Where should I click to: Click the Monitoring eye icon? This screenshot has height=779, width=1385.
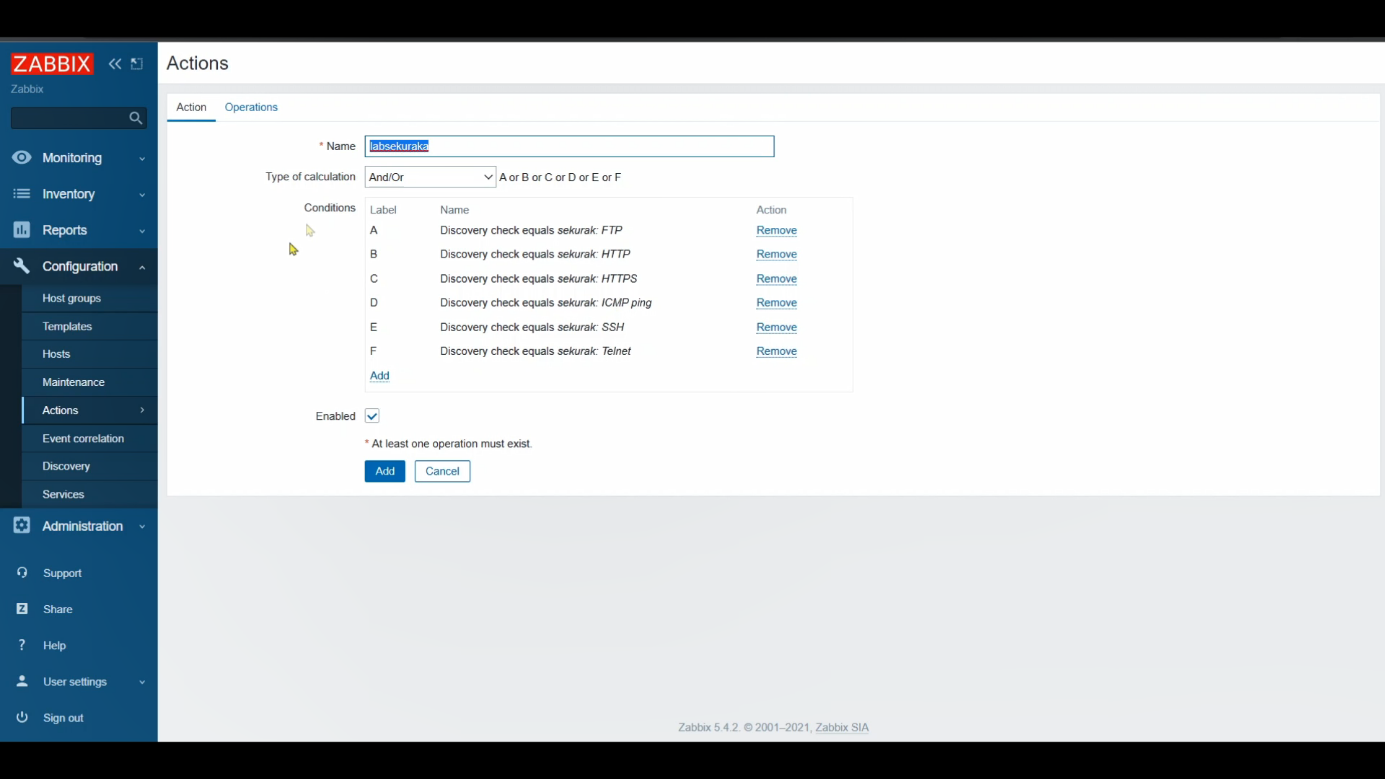[x=21, y=158]
